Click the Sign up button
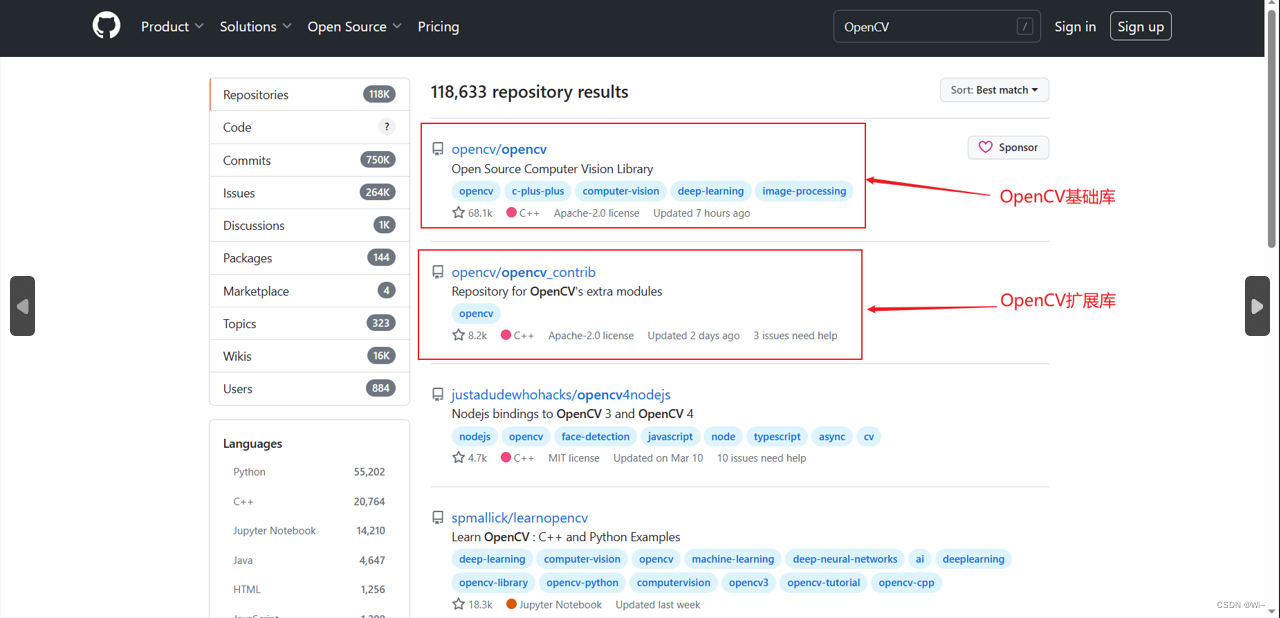Screen dimensions: 1280x618 (x=1140, y=27)
